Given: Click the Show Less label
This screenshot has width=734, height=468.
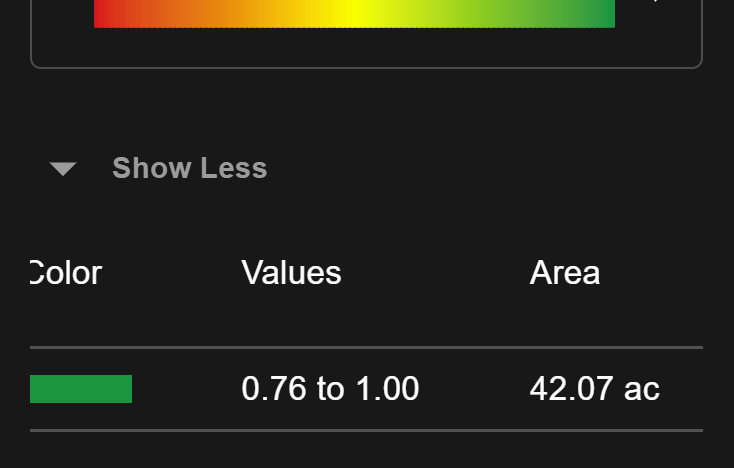Looking at the screenshot, I should coord(189,168).
